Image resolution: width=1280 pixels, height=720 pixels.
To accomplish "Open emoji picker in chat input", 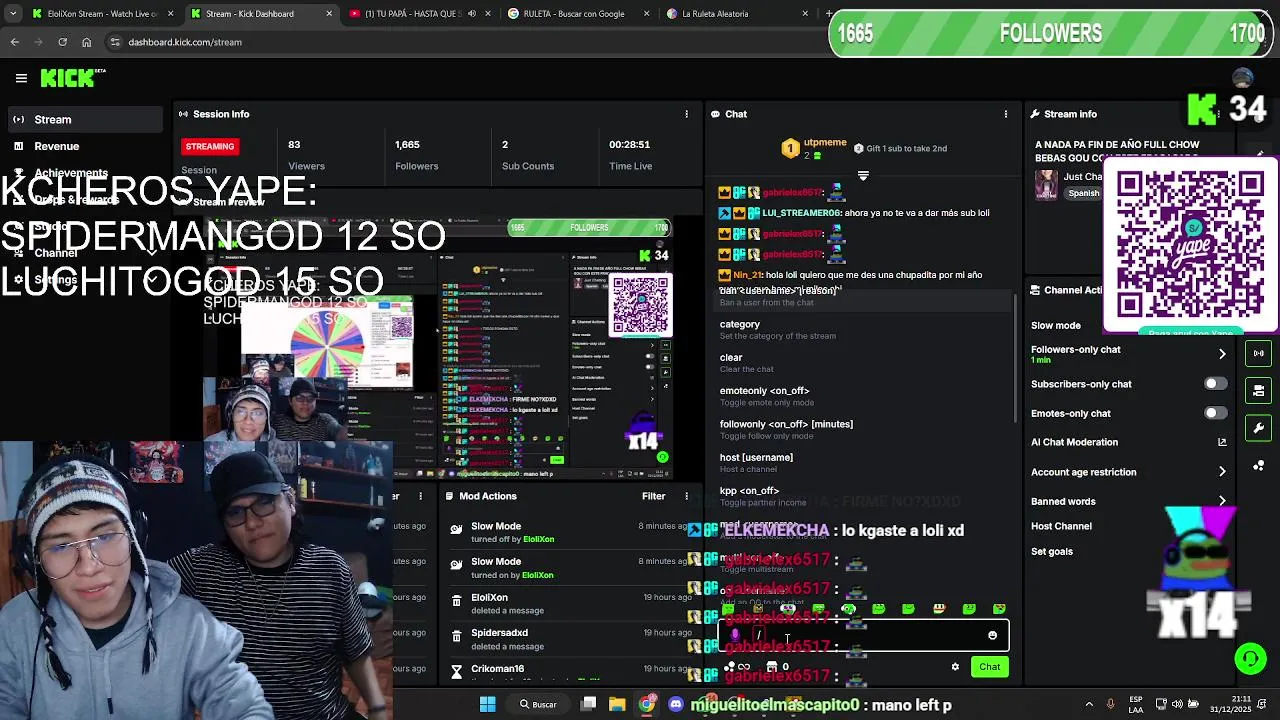I will [992, 635].
